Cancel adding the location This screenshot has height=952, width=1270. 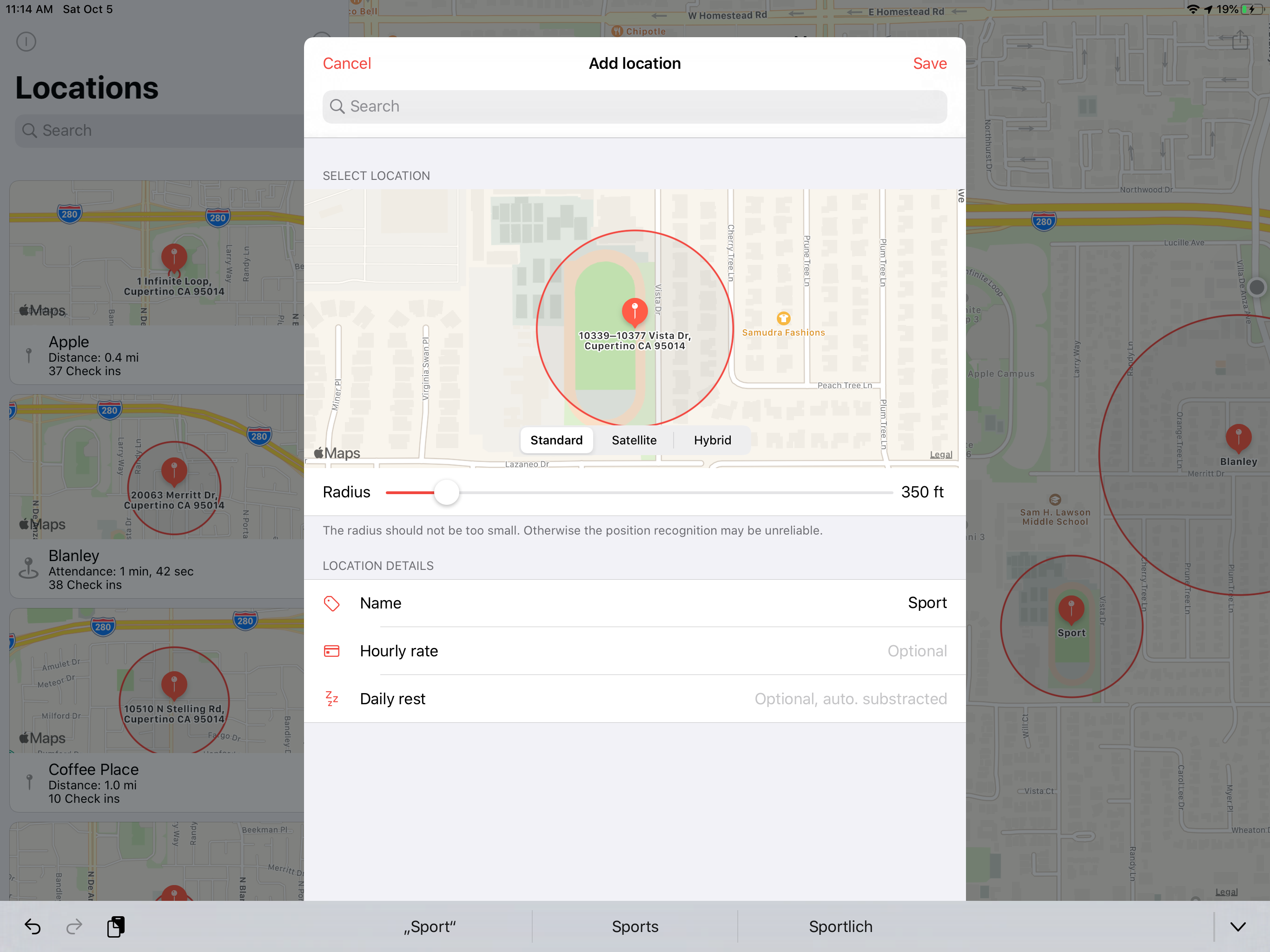347,63
